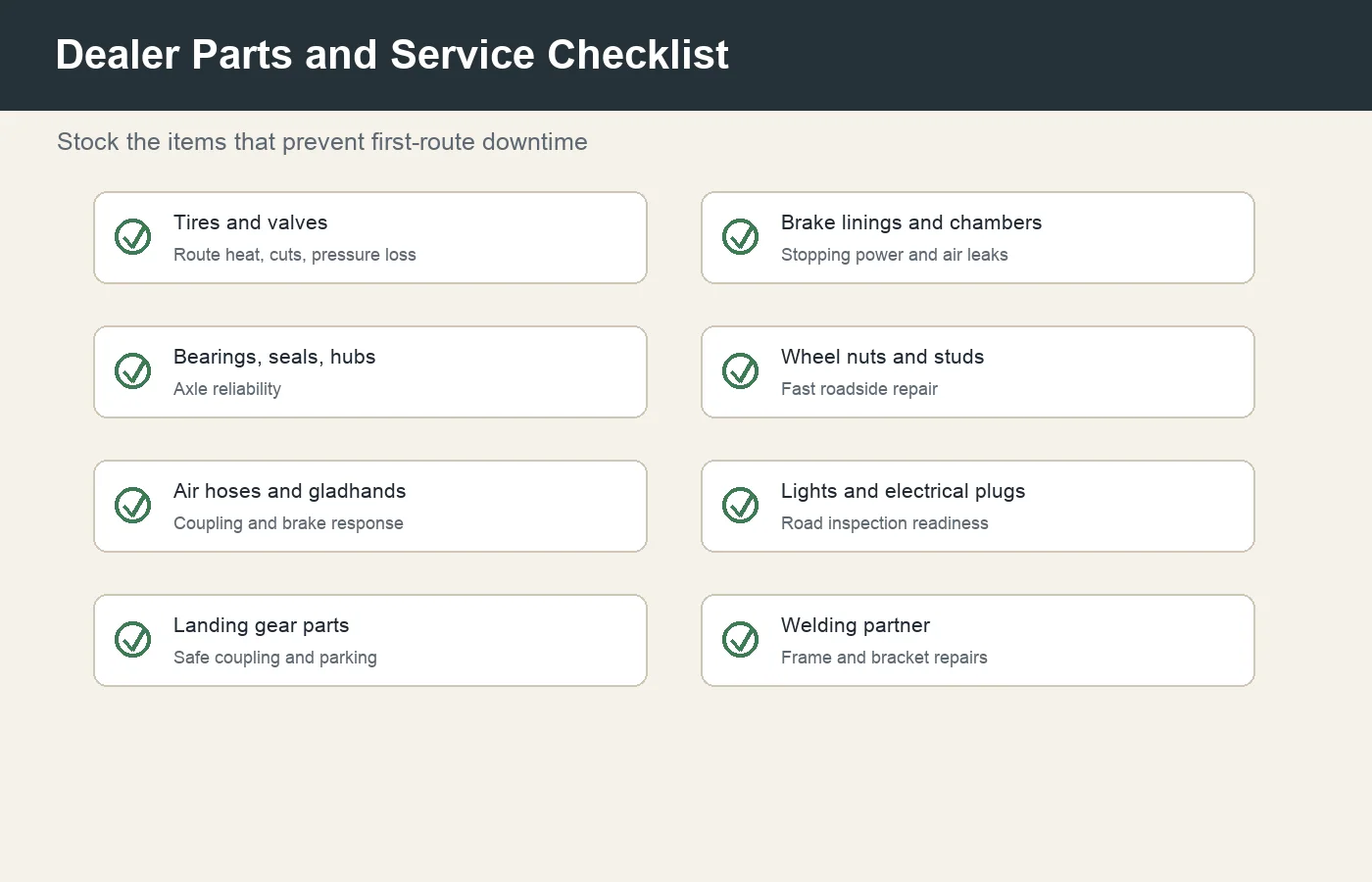
Task: Select the 'Axle reliability' description
Action: point(227,389)
